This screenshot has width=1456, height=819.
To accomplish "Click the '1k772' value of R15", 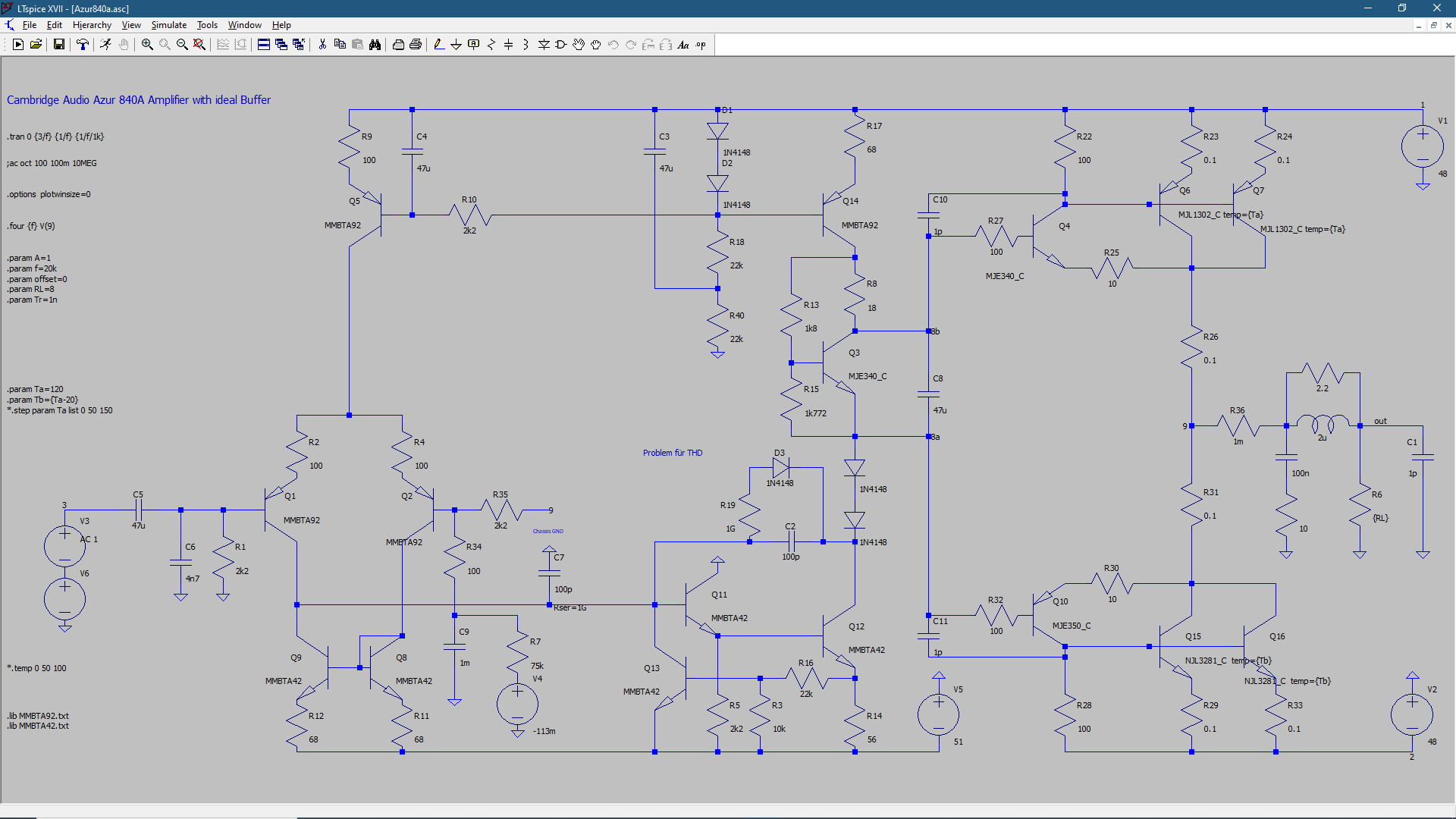I will 815,413.
